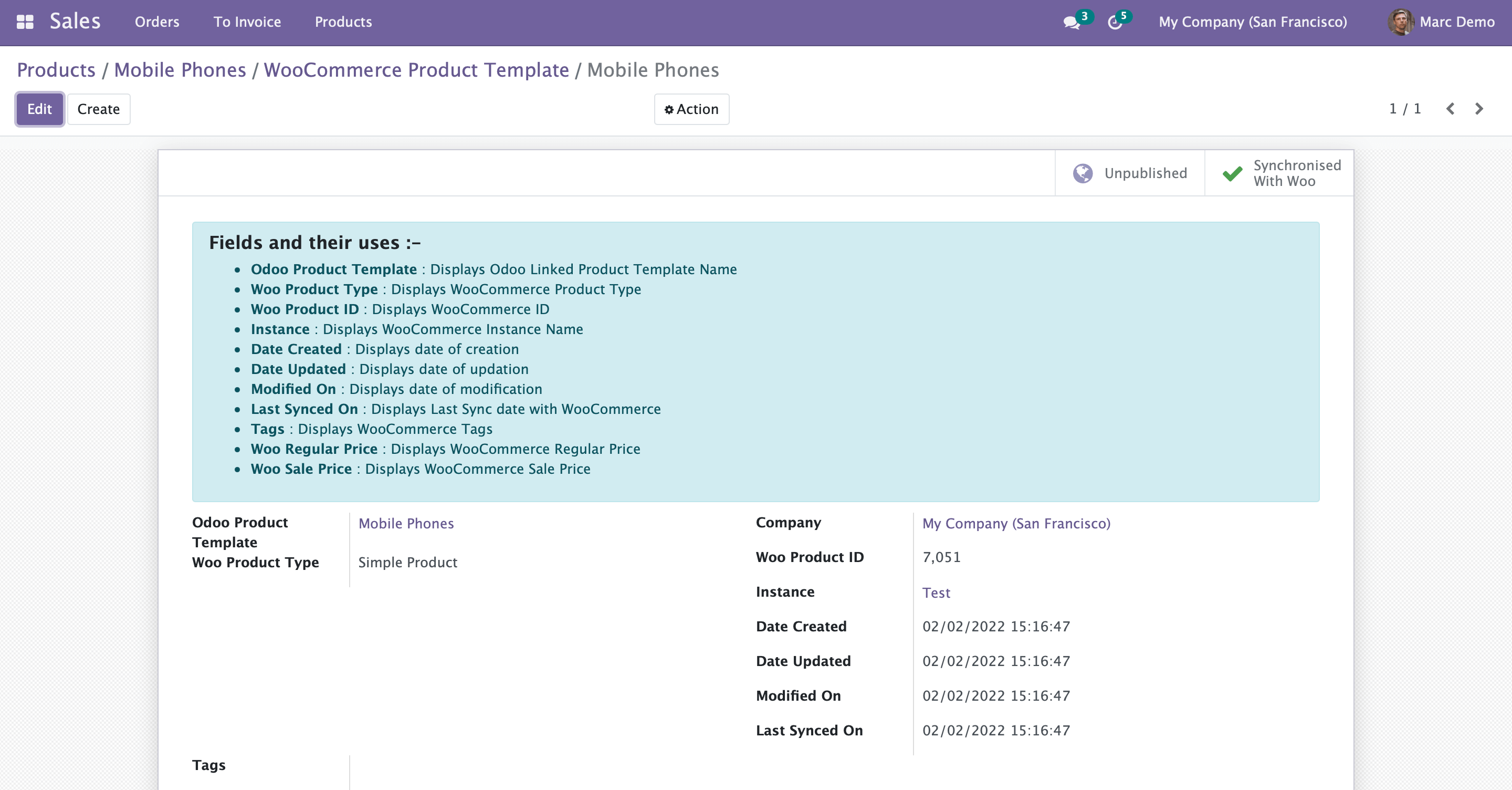Click the Create button

point(98,109)
